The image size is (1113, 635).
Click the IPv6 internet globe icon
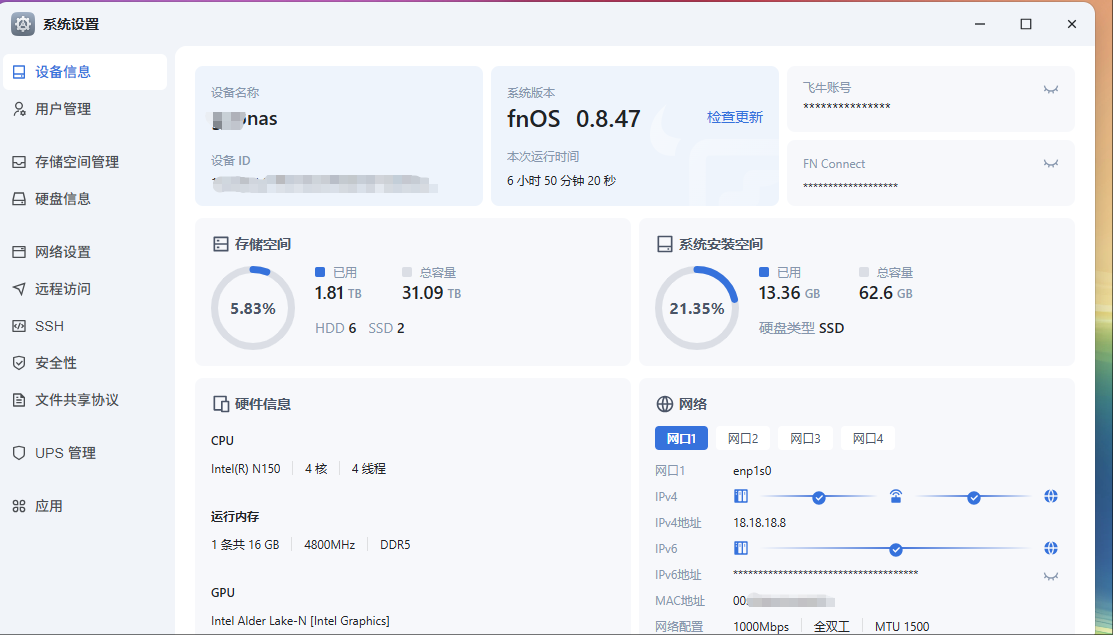click(x=1051, y=548)
